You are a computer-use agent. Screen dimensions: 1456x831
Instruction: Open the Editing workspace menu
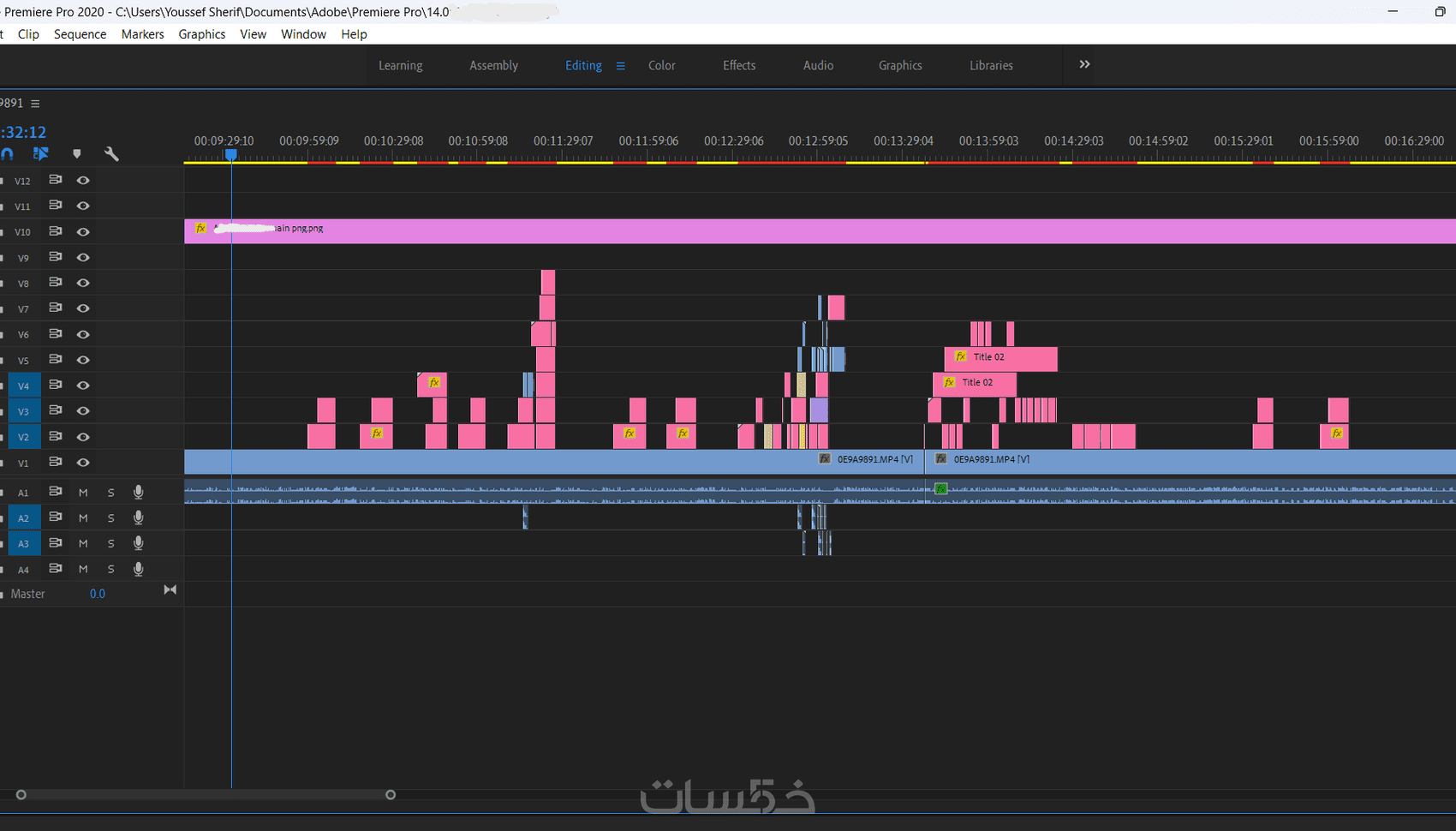621,66
